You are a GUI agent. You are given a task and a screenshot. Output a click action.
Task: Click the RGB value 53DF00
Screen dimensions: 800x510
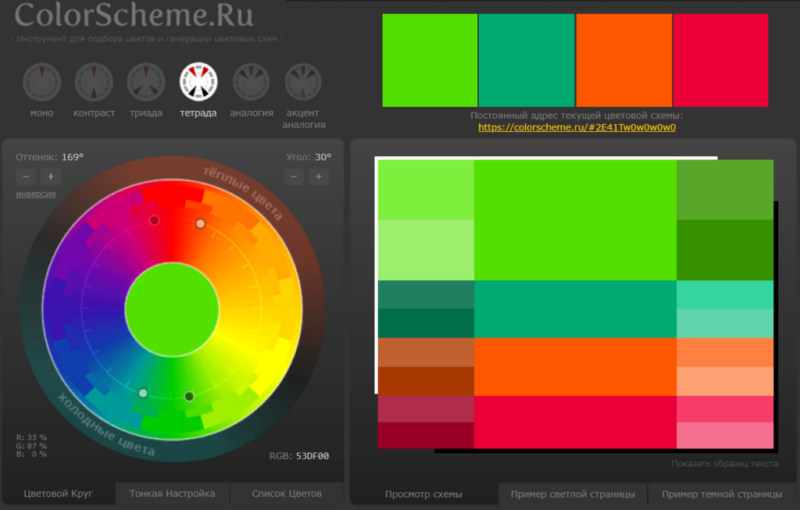[x=313, y=456]
